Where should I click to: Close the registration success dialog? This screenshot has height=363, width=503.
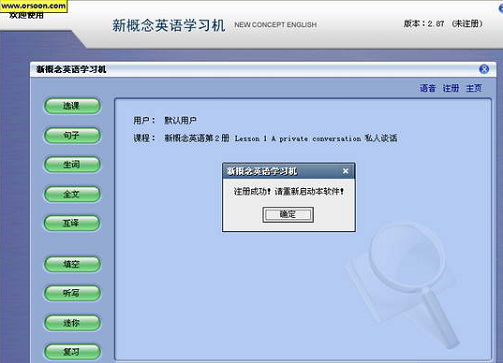coord(346,171)
